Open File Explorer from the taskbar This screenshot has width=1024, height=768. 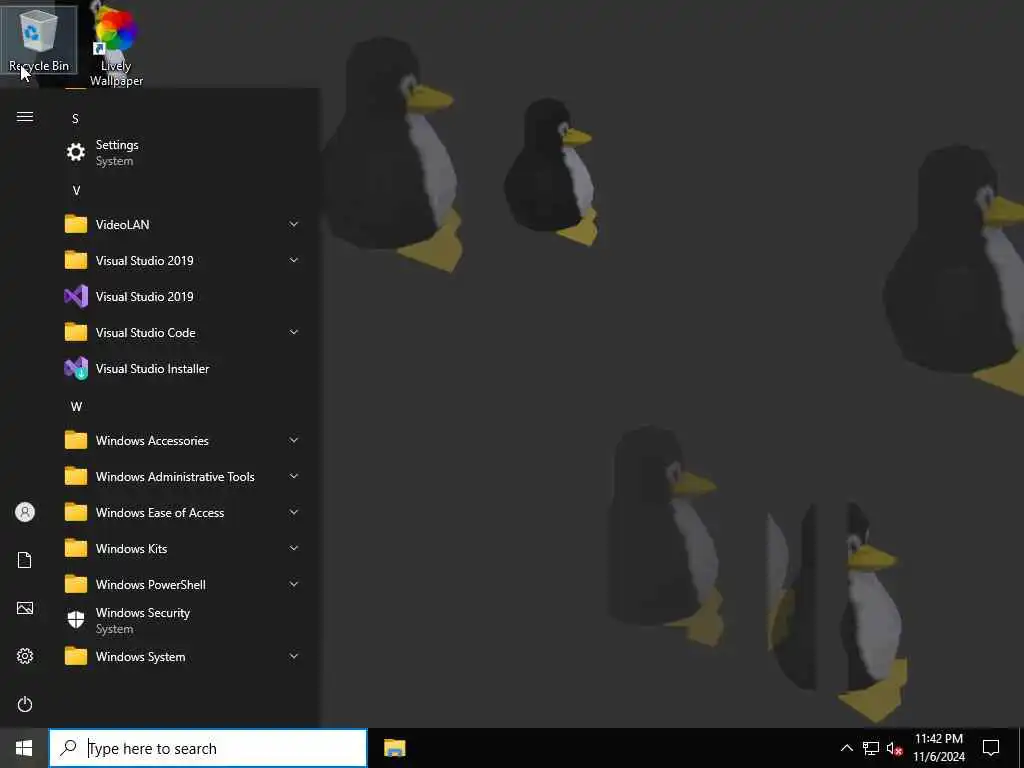pyautogui.click(x=394, y=748)
